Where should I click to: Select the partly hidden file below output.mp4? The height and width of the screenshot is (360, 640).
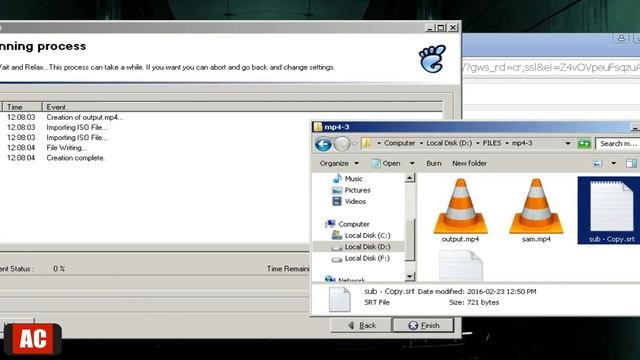(x=461, y=266)
